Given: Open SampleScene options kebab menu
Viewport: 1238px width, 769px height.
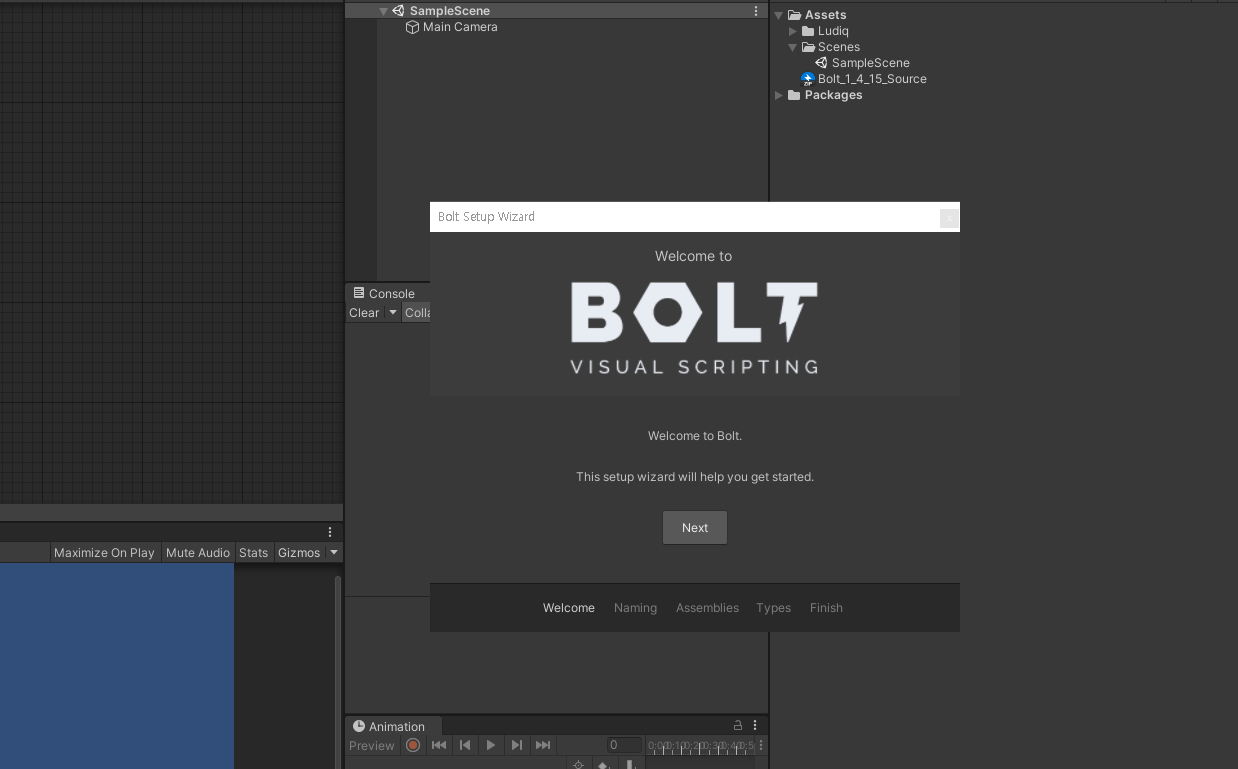Looking at the screenshot, I should pyautogui.click(x=756, y=11).
